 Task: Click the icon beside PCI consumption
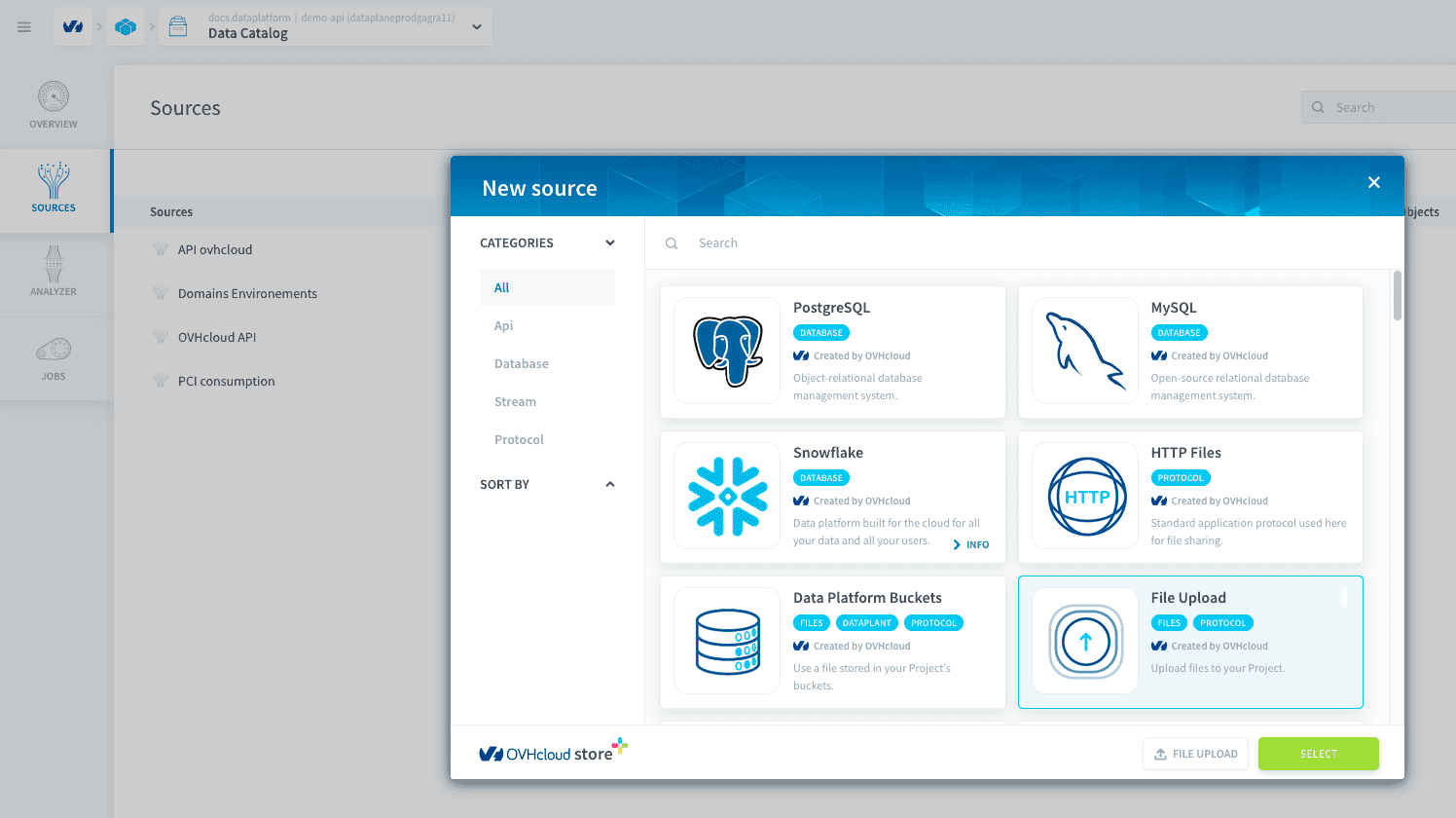[x=161, y=381]
